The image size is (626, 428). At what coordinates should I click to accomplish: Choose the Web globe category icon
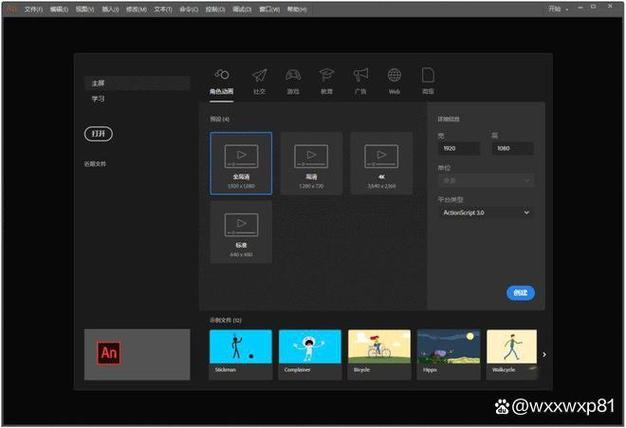tap(394, 75)
